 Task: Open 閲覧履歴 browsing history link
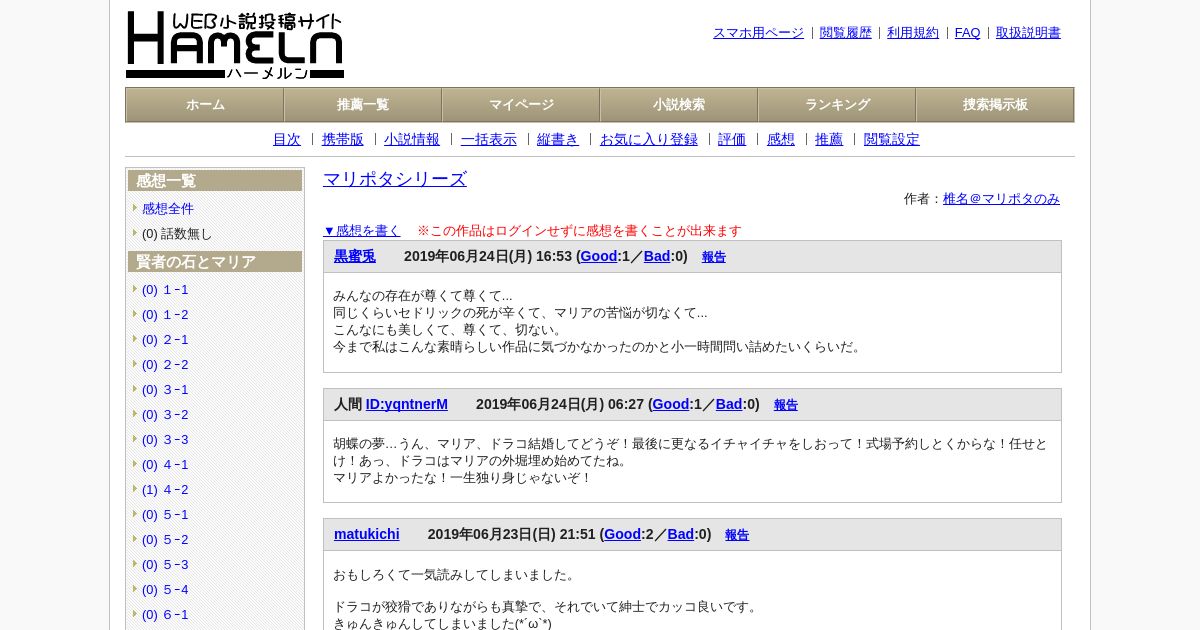pos(845,33)
